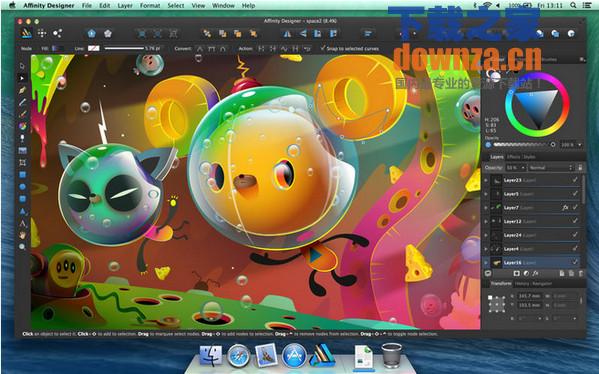
Task: Click the mask layer icon below layers
Action: (x=516, y=274)
